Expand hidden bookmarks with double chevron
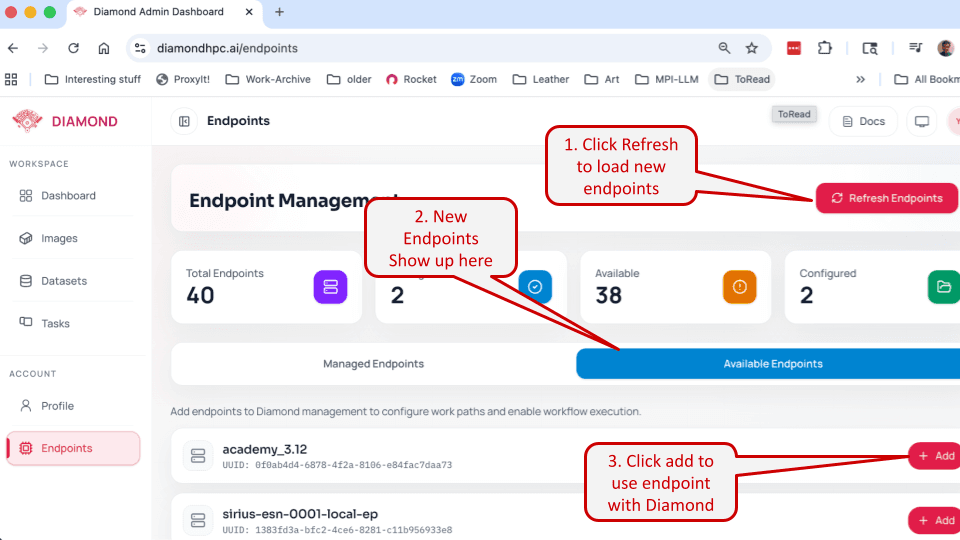Image resolution: width=960 pixels, height=540 pixels. point(860,79)
